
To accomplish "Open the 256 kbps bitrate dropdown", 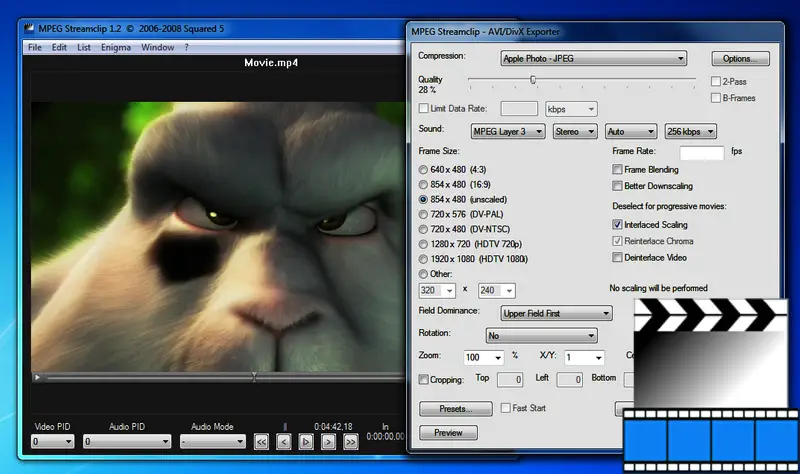I will 690,132.
